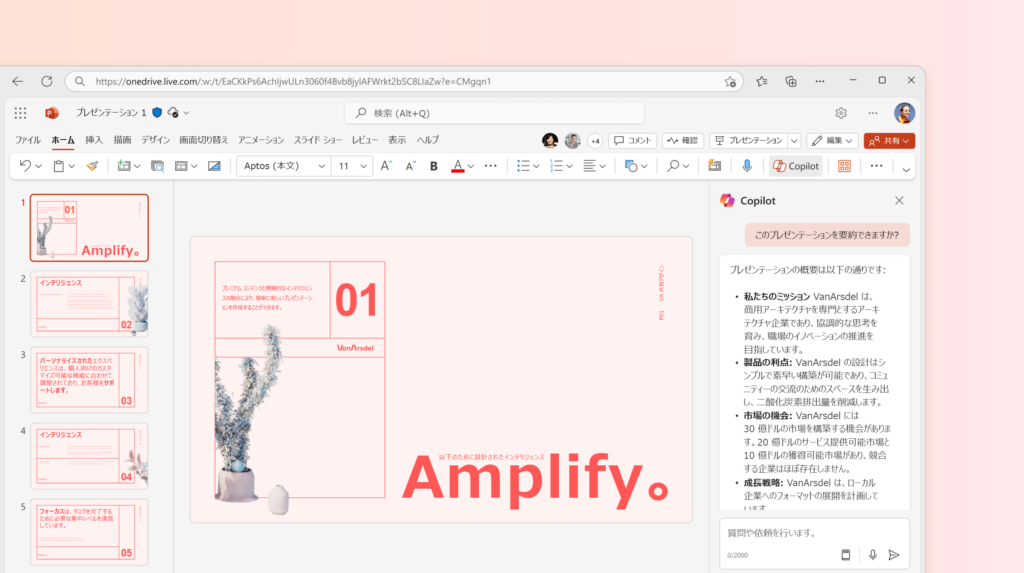
Task: Select slide 3 thumbnail
Action: (x=89, y=380)
